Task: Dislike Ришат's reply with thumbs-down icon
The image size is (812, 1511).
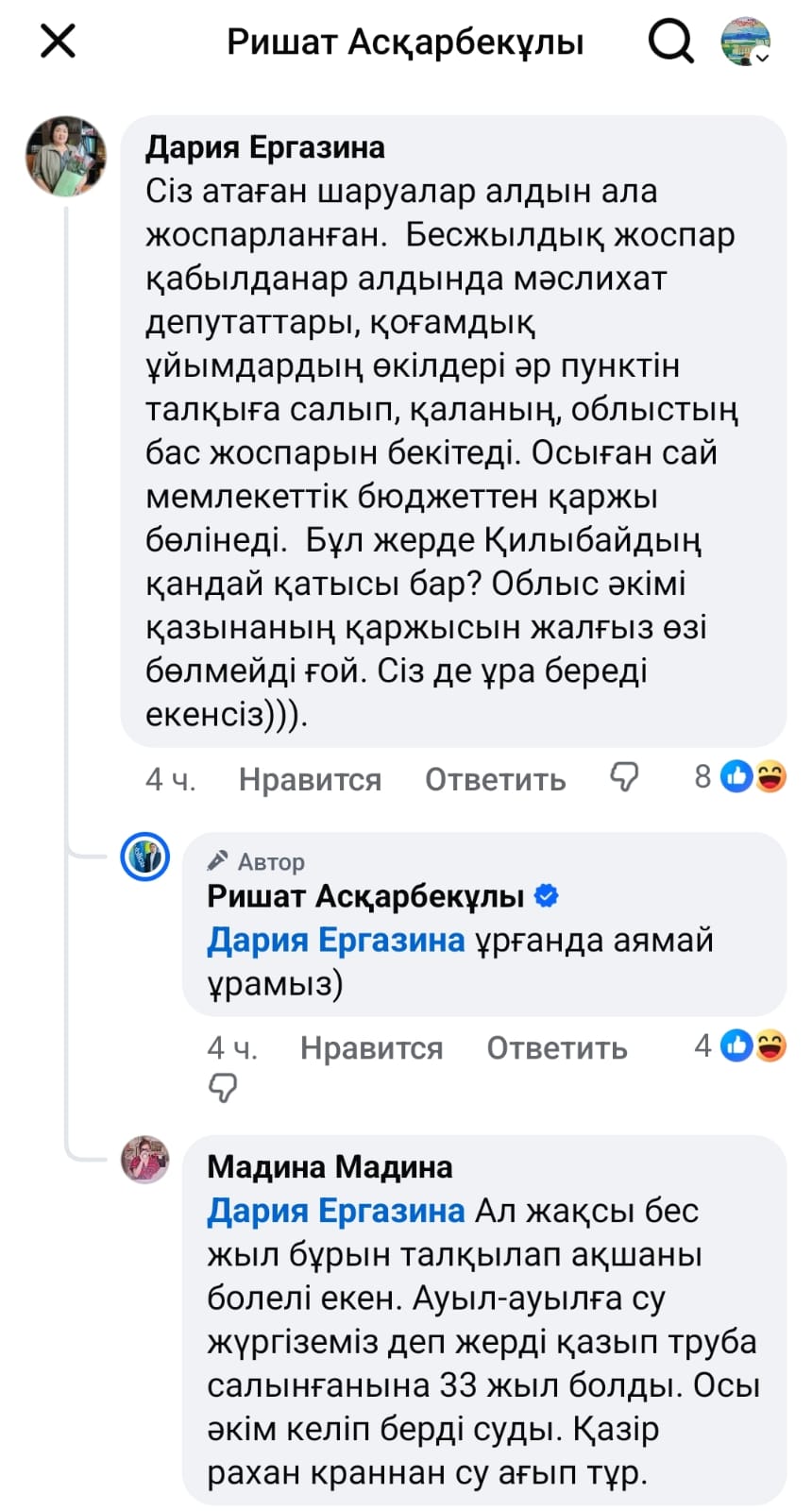Action: tap(223, 1090)
